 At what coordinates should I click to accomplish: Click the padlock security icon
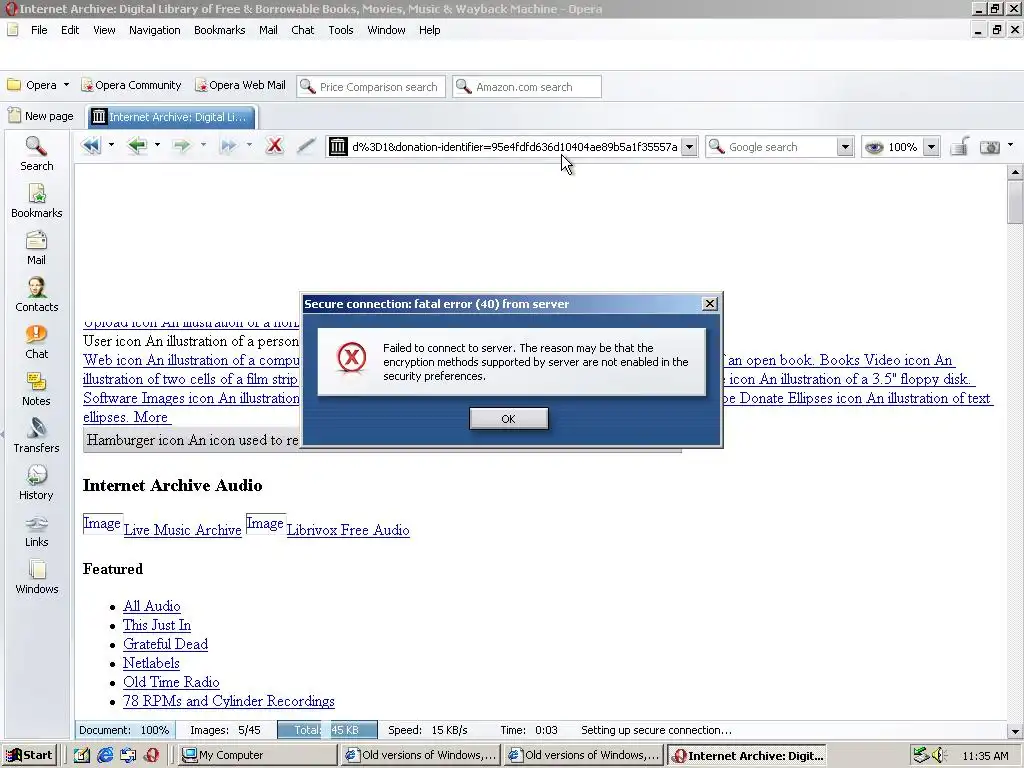coord(959,147)
